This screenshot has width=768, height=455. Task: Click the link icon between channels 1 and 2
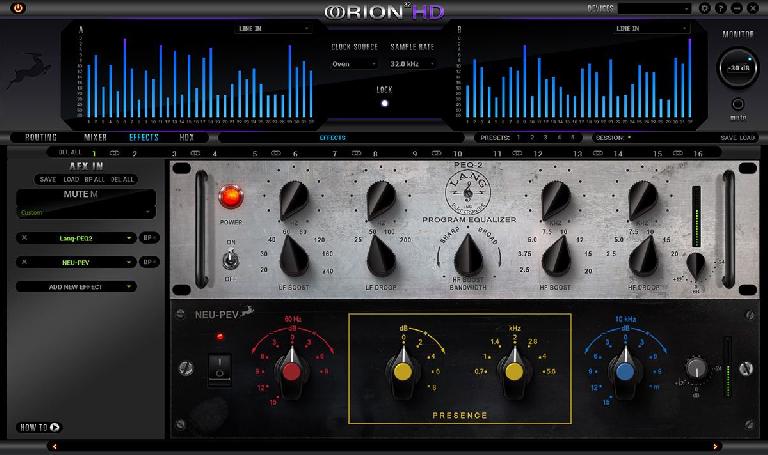114,153
